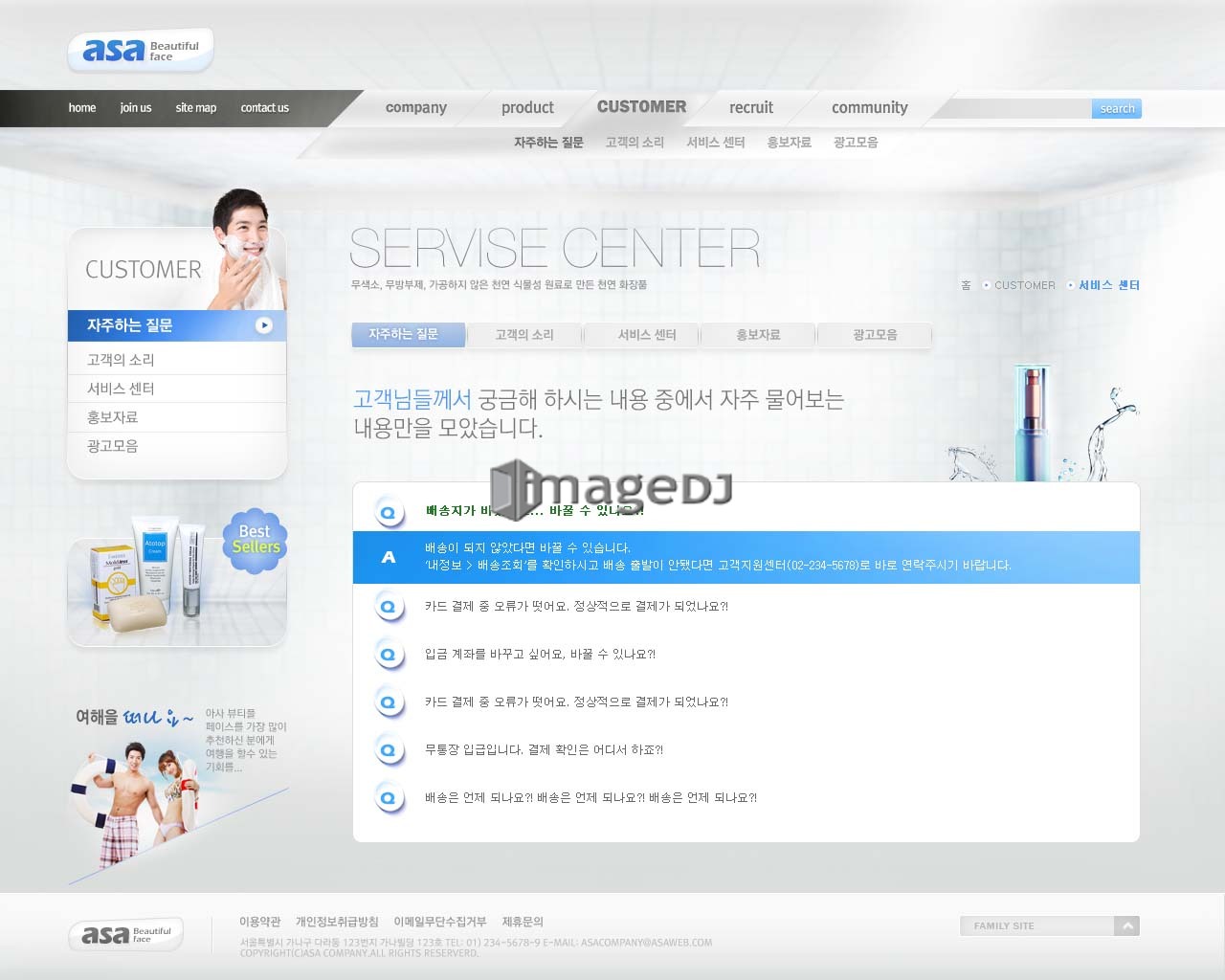Viewport: 1225px width, 980px height.
Task: Select 광고모음 in the submenu bar
Action: 856,143
